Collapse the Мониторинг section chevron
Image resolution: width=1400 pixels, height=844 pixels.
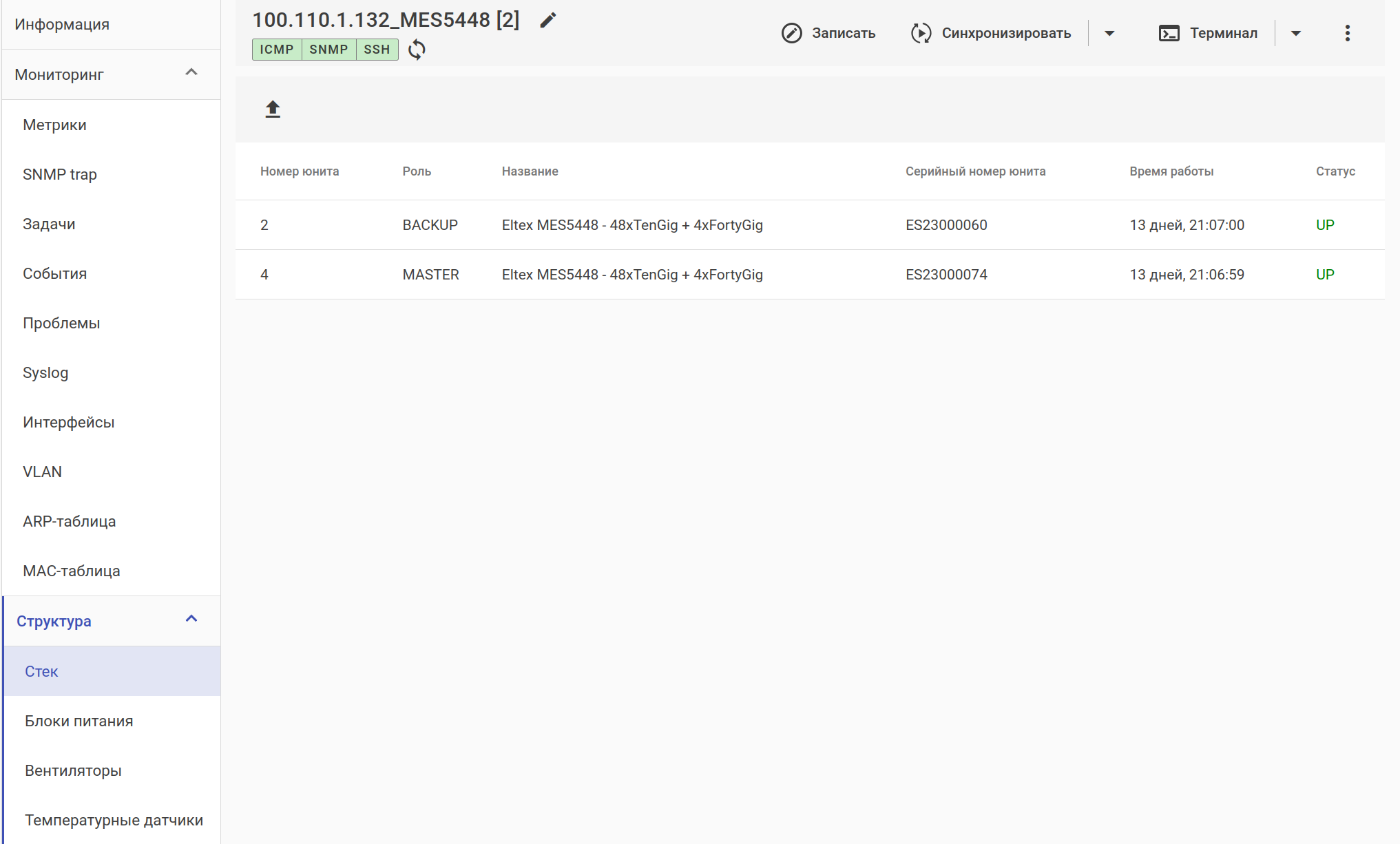(191, 72)
